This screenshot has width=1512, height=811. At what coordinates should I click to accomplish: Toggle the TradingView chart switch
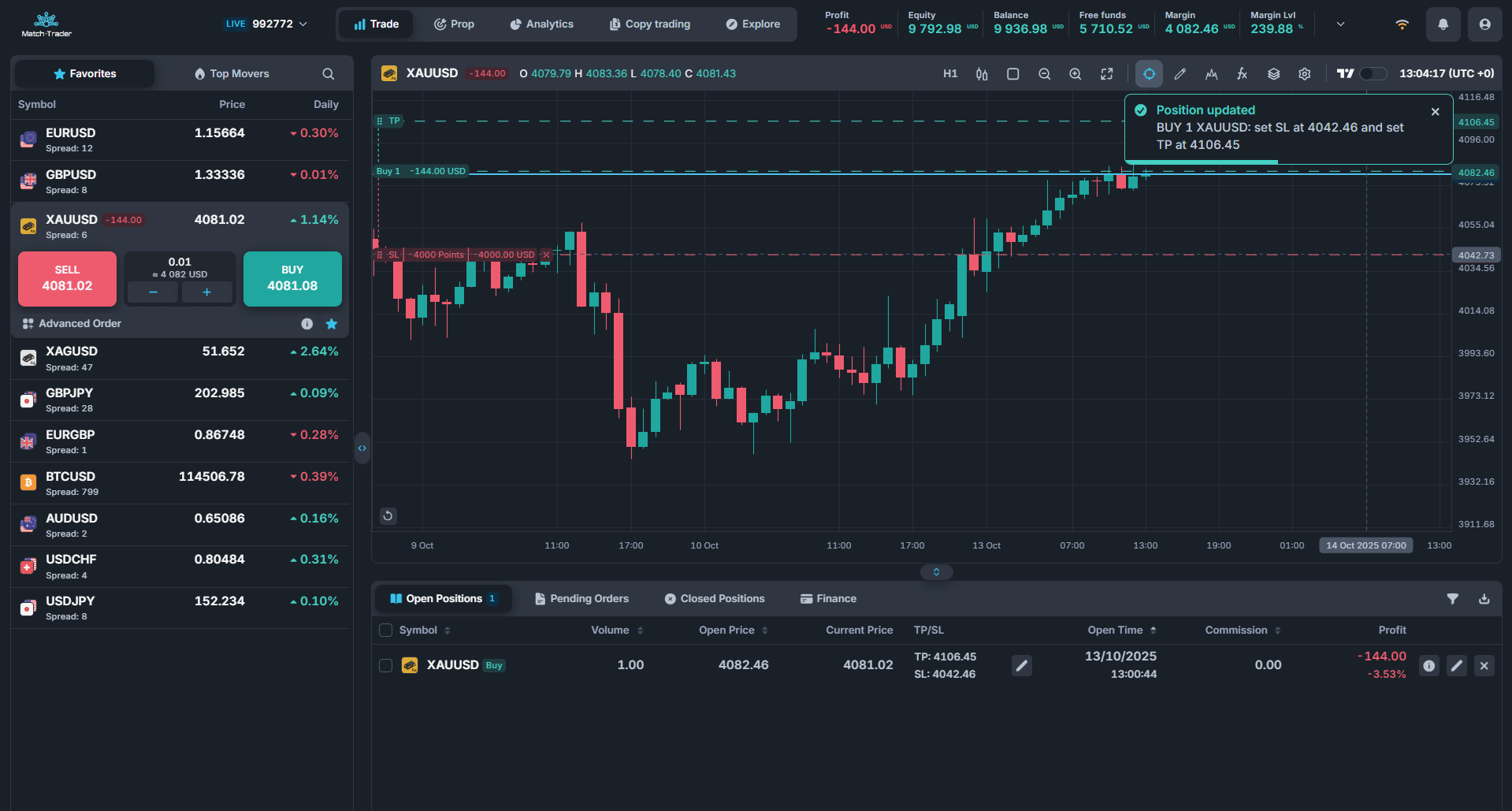[x=1373, y=74]
